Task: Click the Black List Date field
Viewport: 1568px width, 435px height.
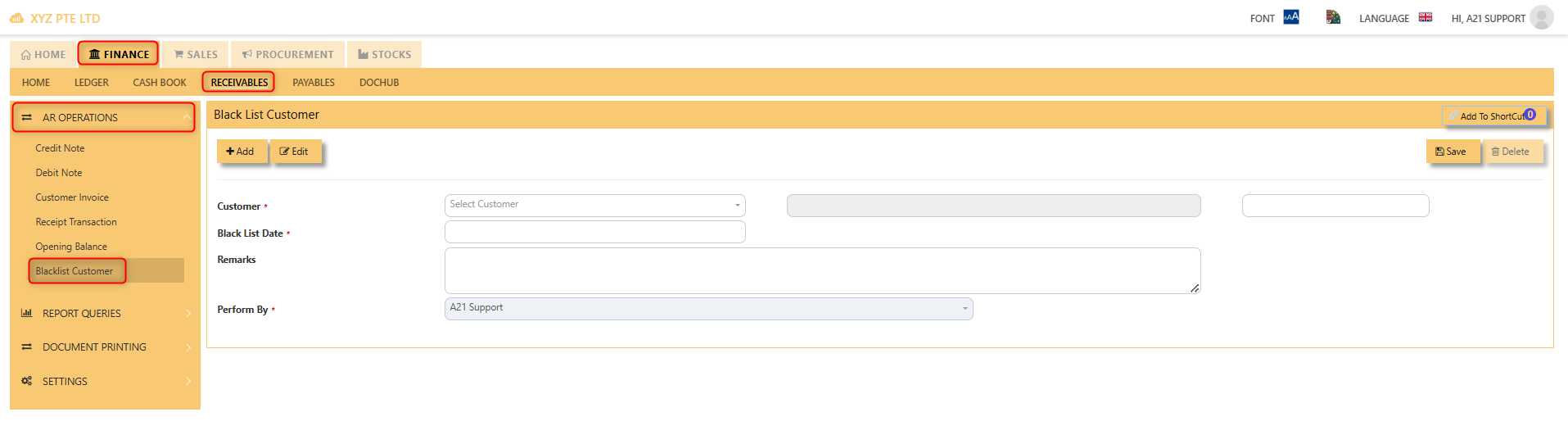Action: click(x=594, y=232)
